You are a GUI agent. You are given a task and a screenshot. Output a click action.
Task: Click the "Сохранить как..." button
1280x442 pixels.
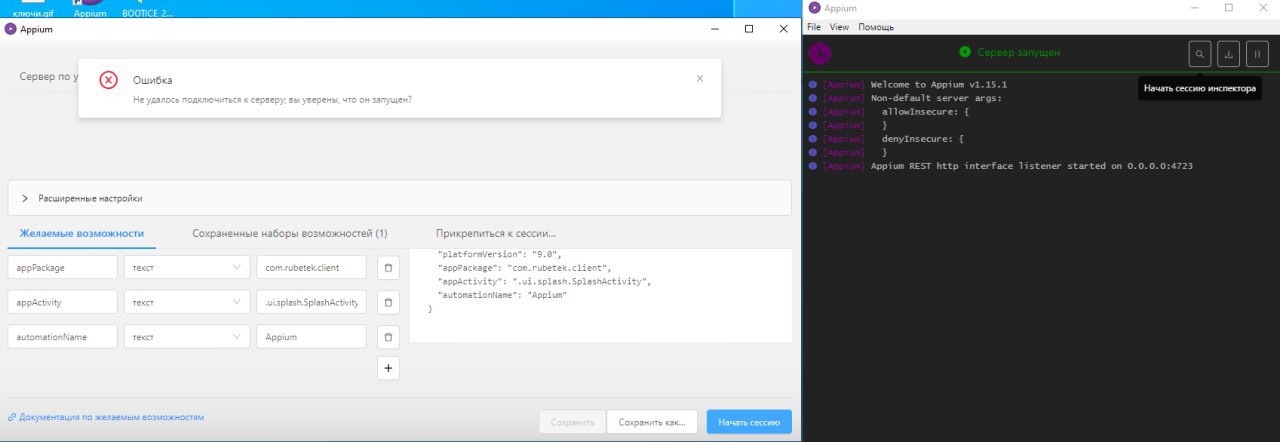651,422
